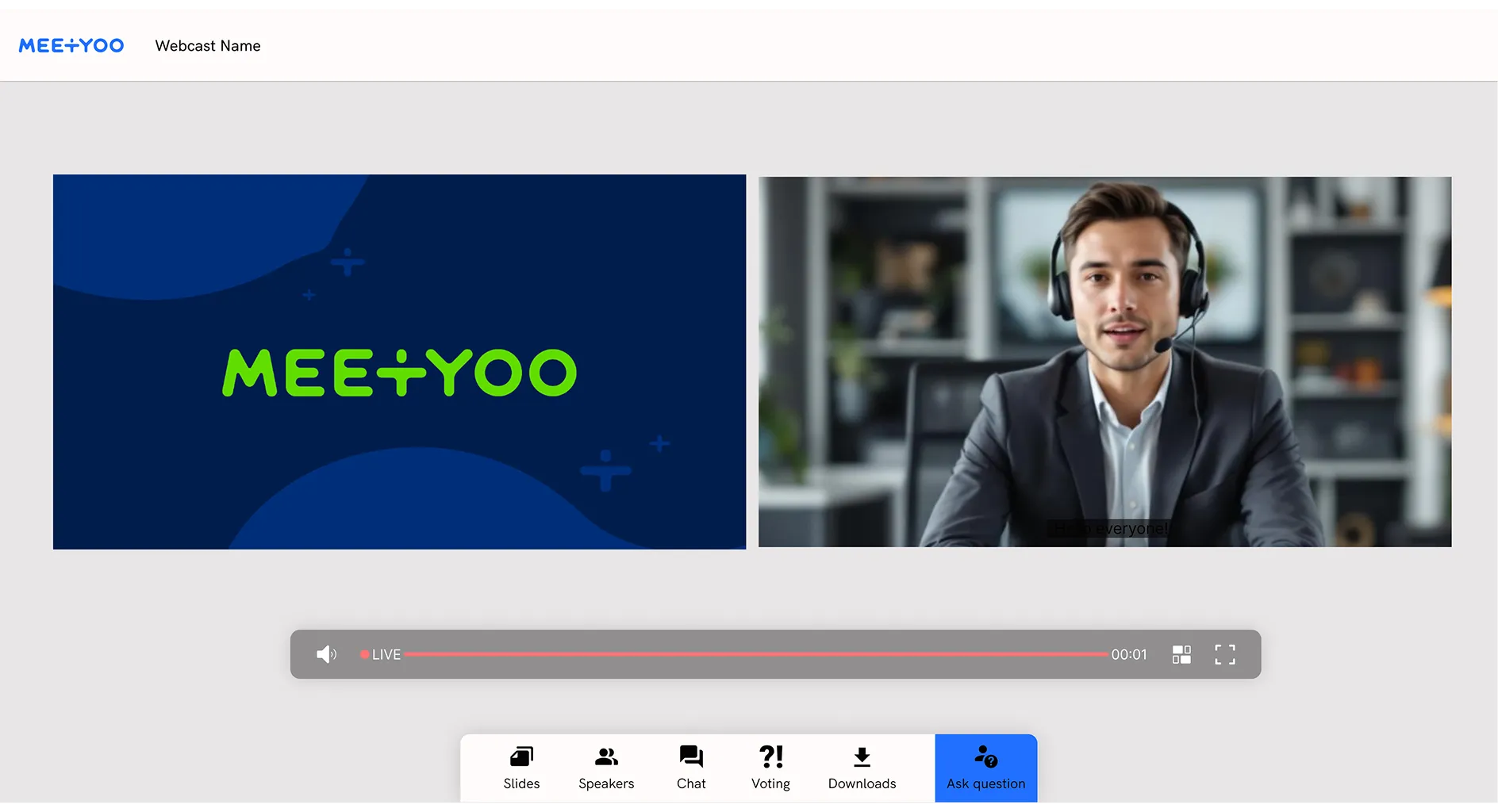Viewport: 1498px width, 812px height.
Task: Click the Slides stack icon
Action: [521, 756]
